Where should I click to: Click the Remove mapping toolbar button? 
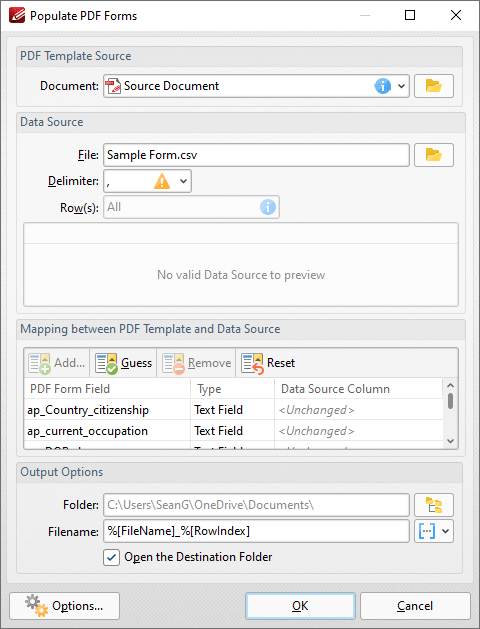pyautogui.click(x=196, y=363)
